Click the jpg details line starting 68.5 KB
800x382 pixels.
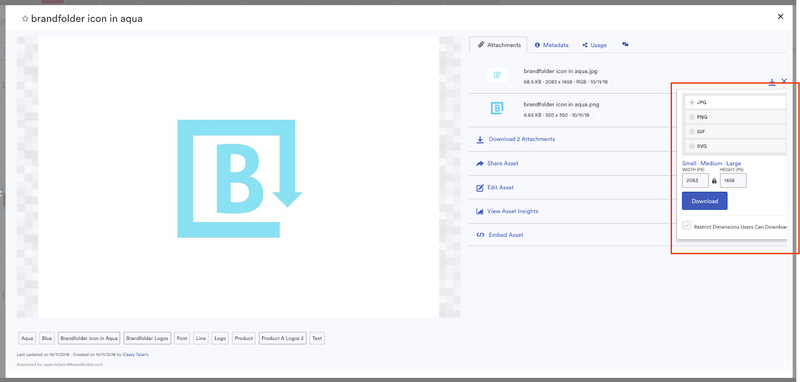tap(566, 82)
